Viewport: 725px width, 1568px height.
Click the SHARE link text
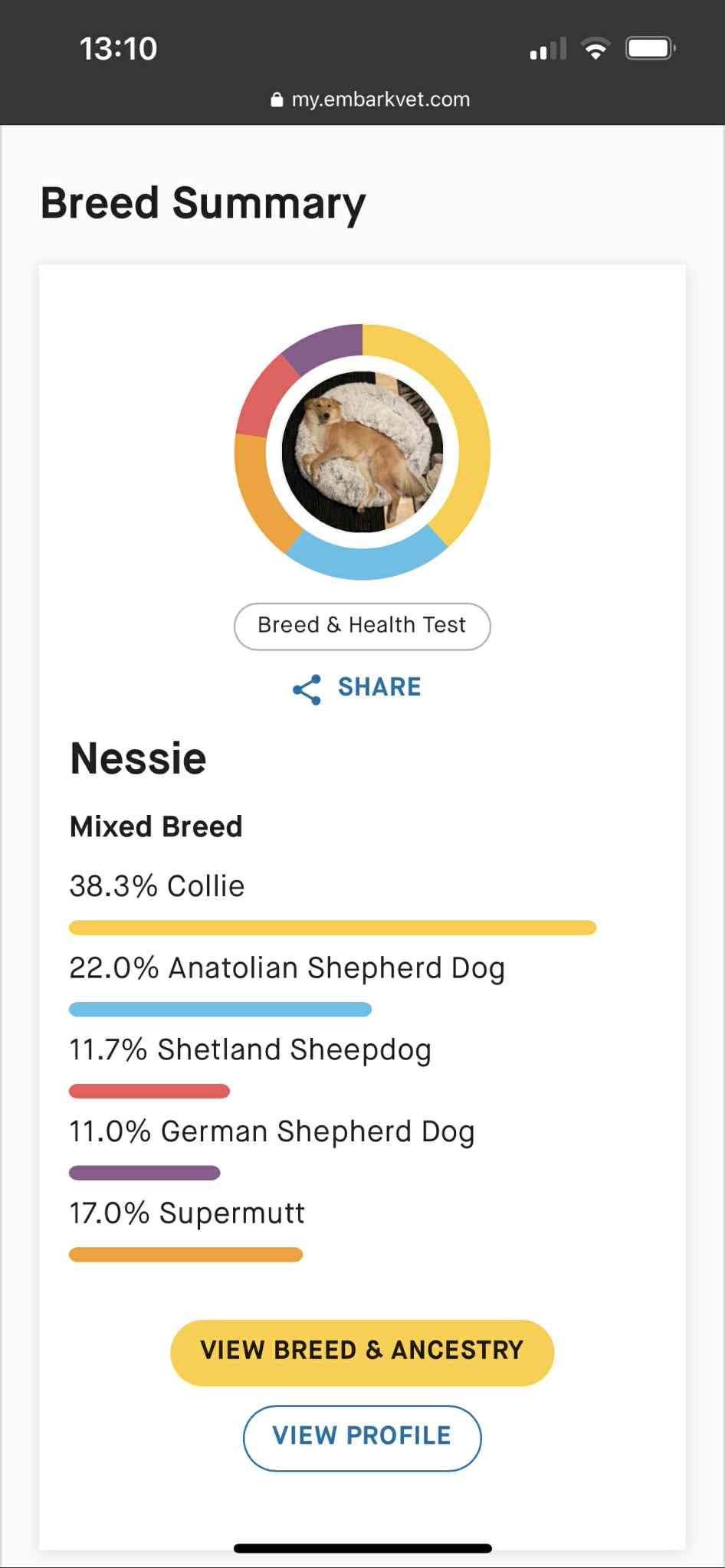tap(379, 687)
